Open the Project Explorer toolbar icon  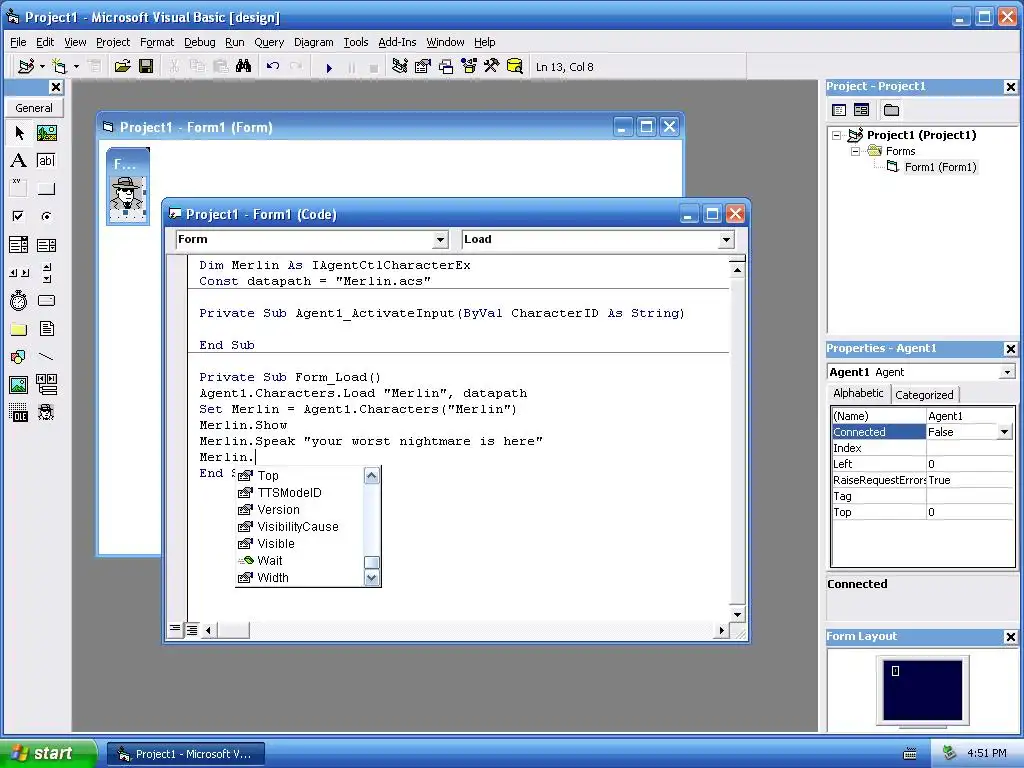[x=400, y=66]
